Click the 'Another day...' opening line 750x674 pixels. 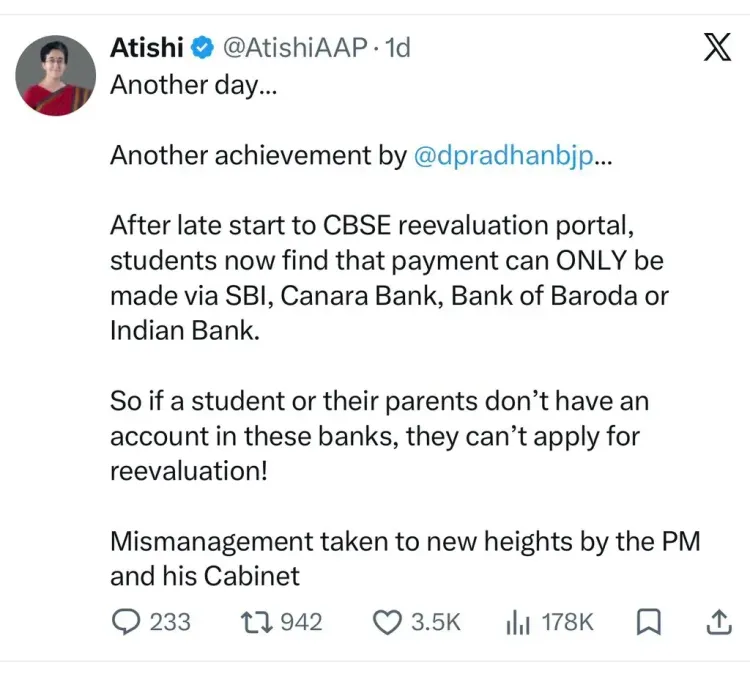click(x=193, y=85)
